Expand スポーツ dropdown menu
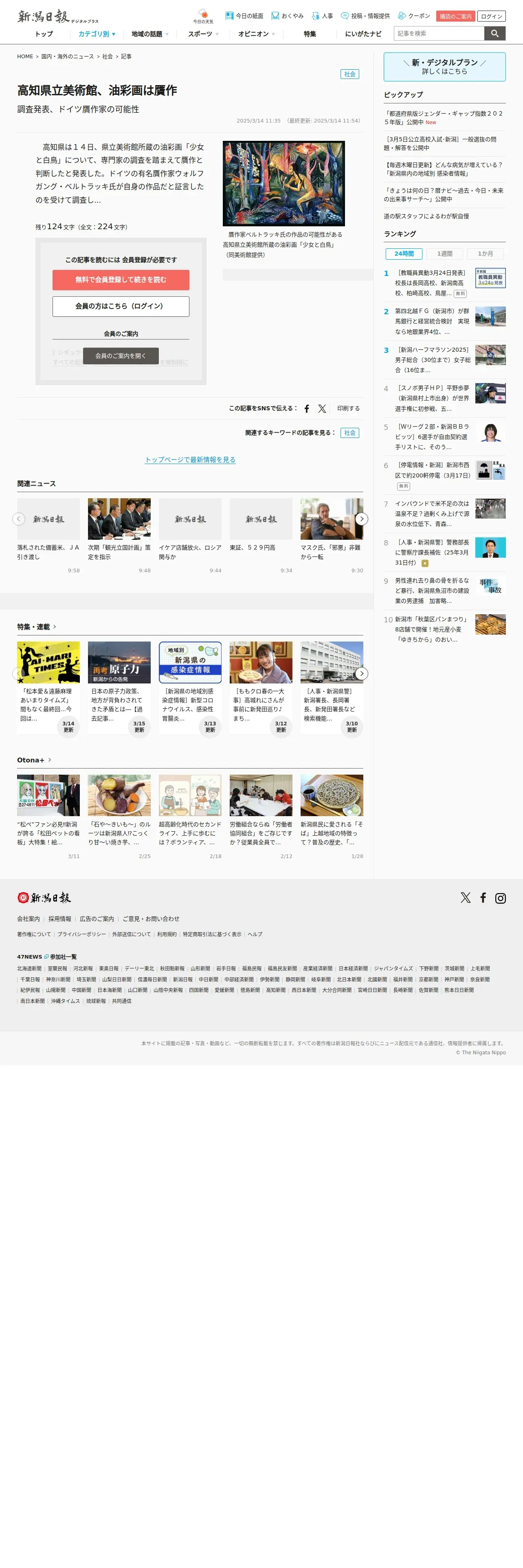Screen dimensions: 523x1568 (x=203, y=34)
